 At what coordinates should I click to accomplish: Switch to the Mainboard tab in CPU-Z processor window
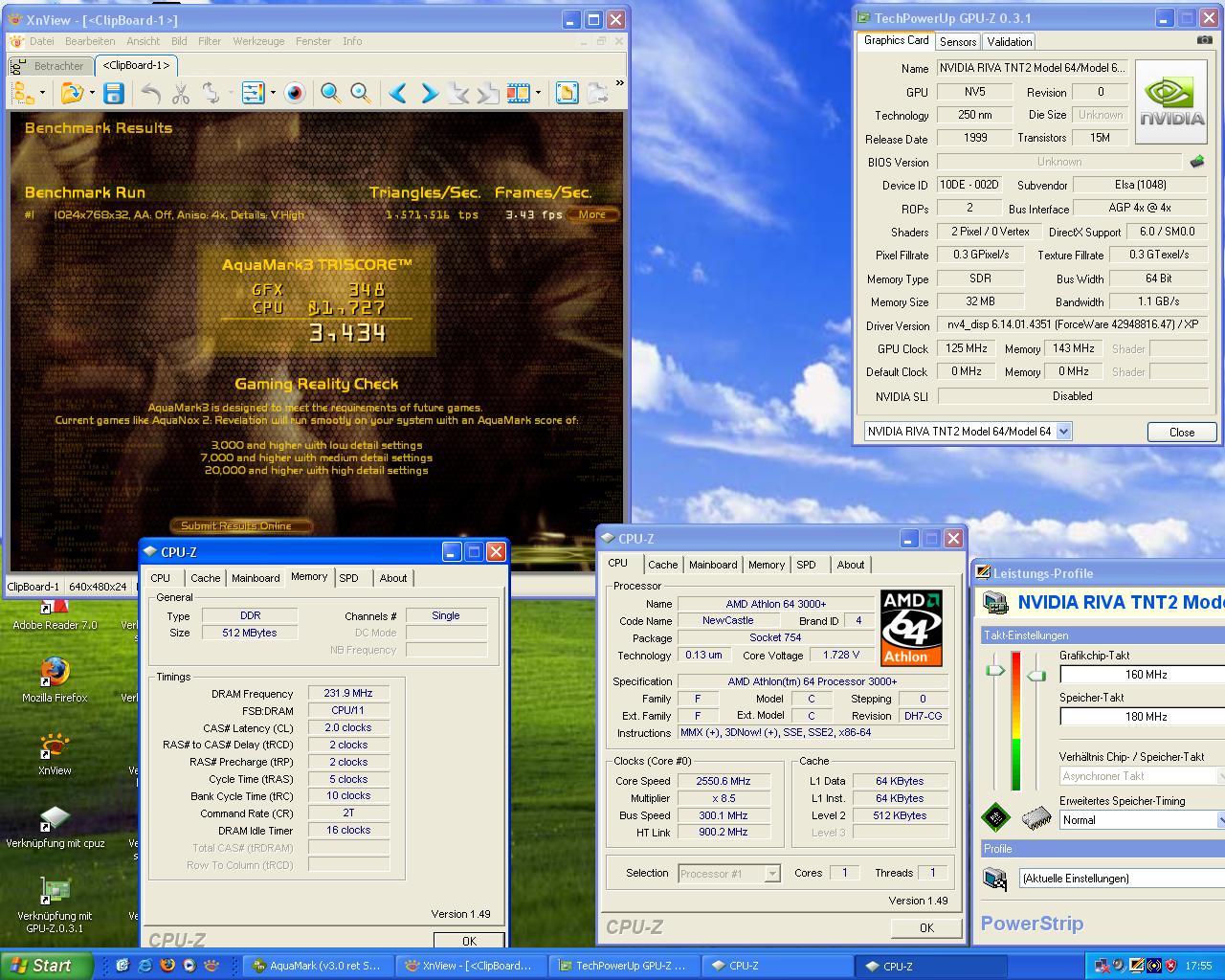tap(713, 565)
